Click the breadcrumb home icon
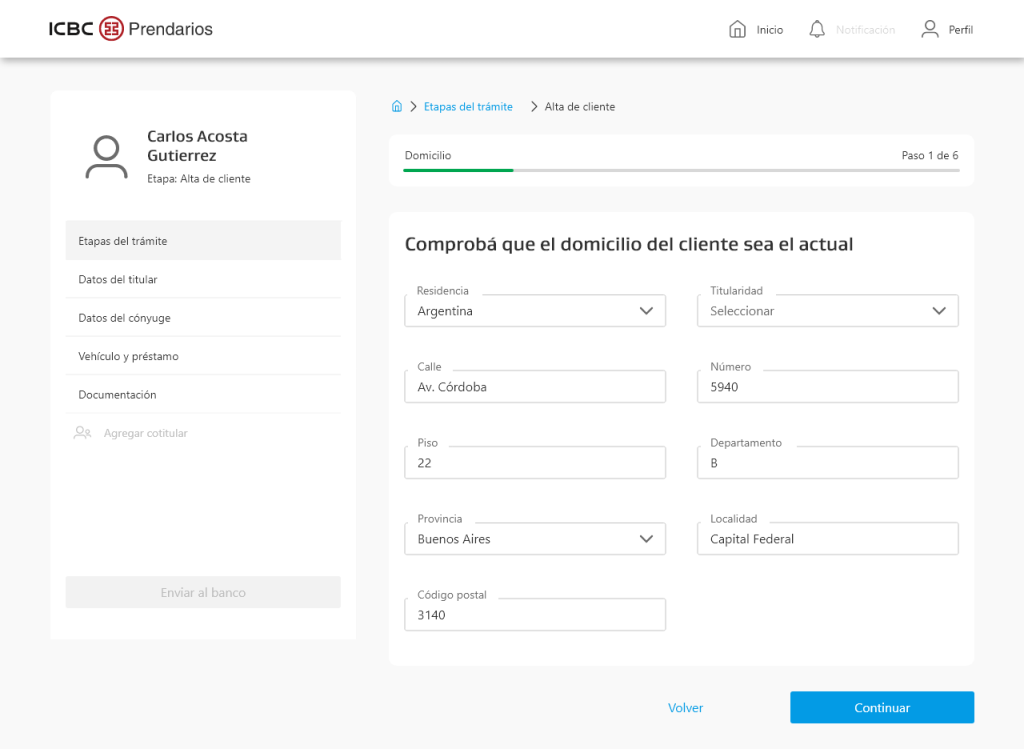Viewport: 1024px width, 749px height. pyautogui.click(x=396, y=106)
